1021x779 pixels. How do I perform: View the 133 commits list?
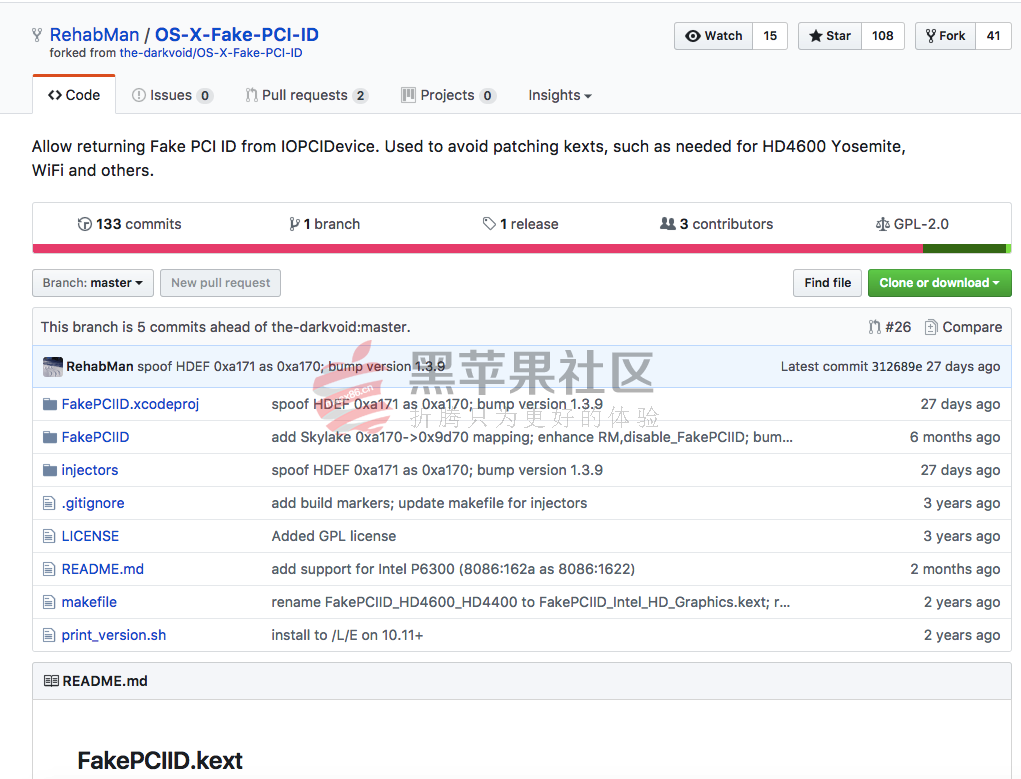coord(130,224)
